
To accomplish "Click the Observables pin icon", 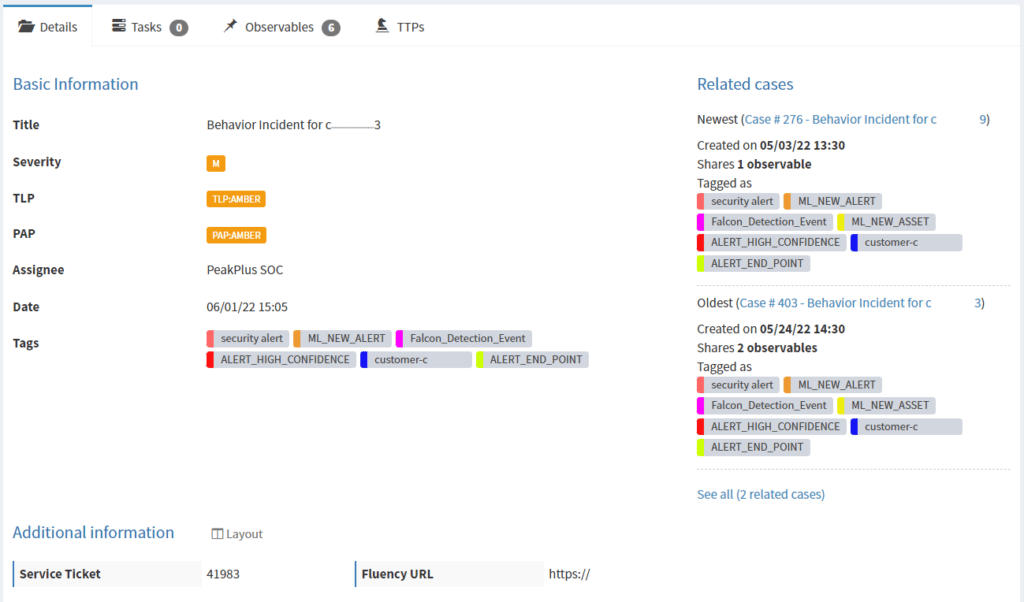I will pos(231,26).
